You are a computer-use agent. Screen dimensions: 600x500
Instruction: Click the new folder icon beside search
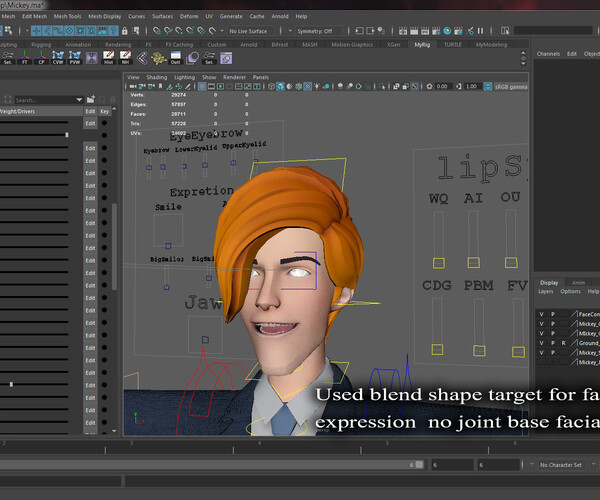[x=90, y=100]
